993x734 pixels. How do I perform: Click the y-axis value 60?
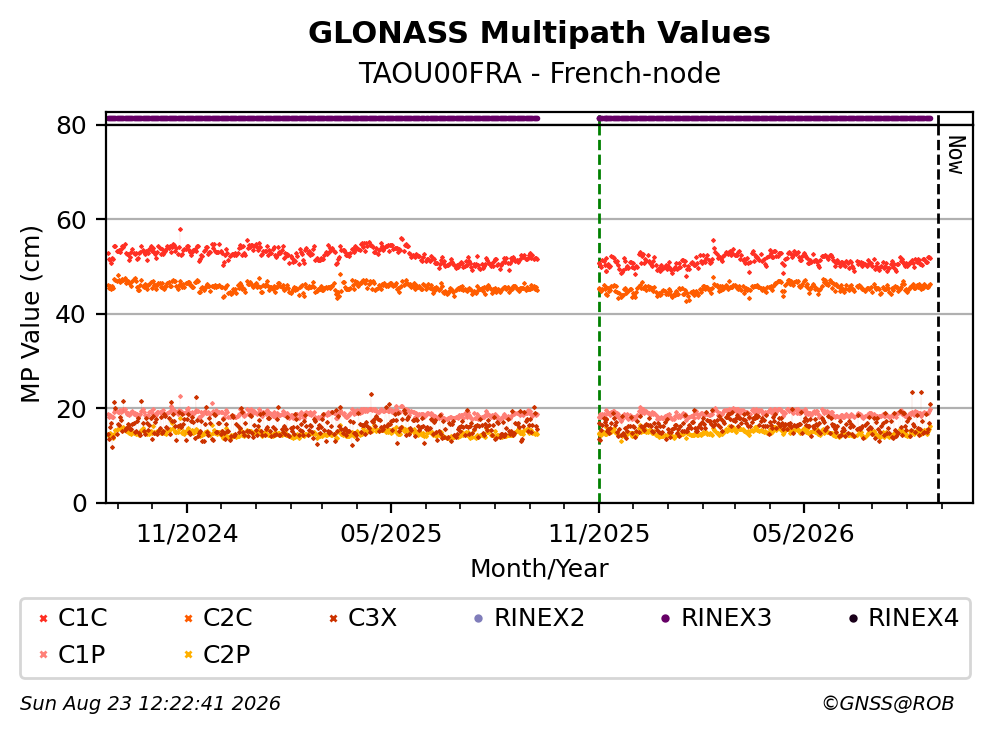pos(71,220)
